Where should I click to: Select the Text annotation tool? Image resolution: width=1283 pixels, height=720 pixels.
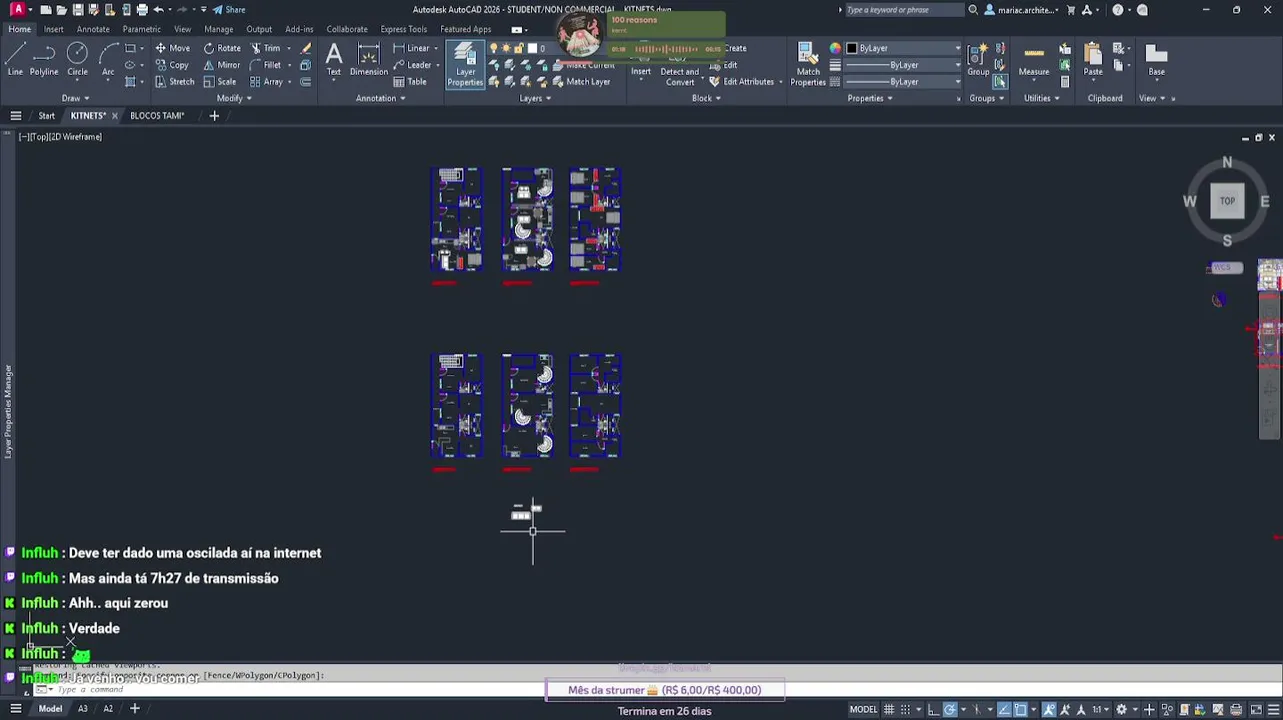334,59
